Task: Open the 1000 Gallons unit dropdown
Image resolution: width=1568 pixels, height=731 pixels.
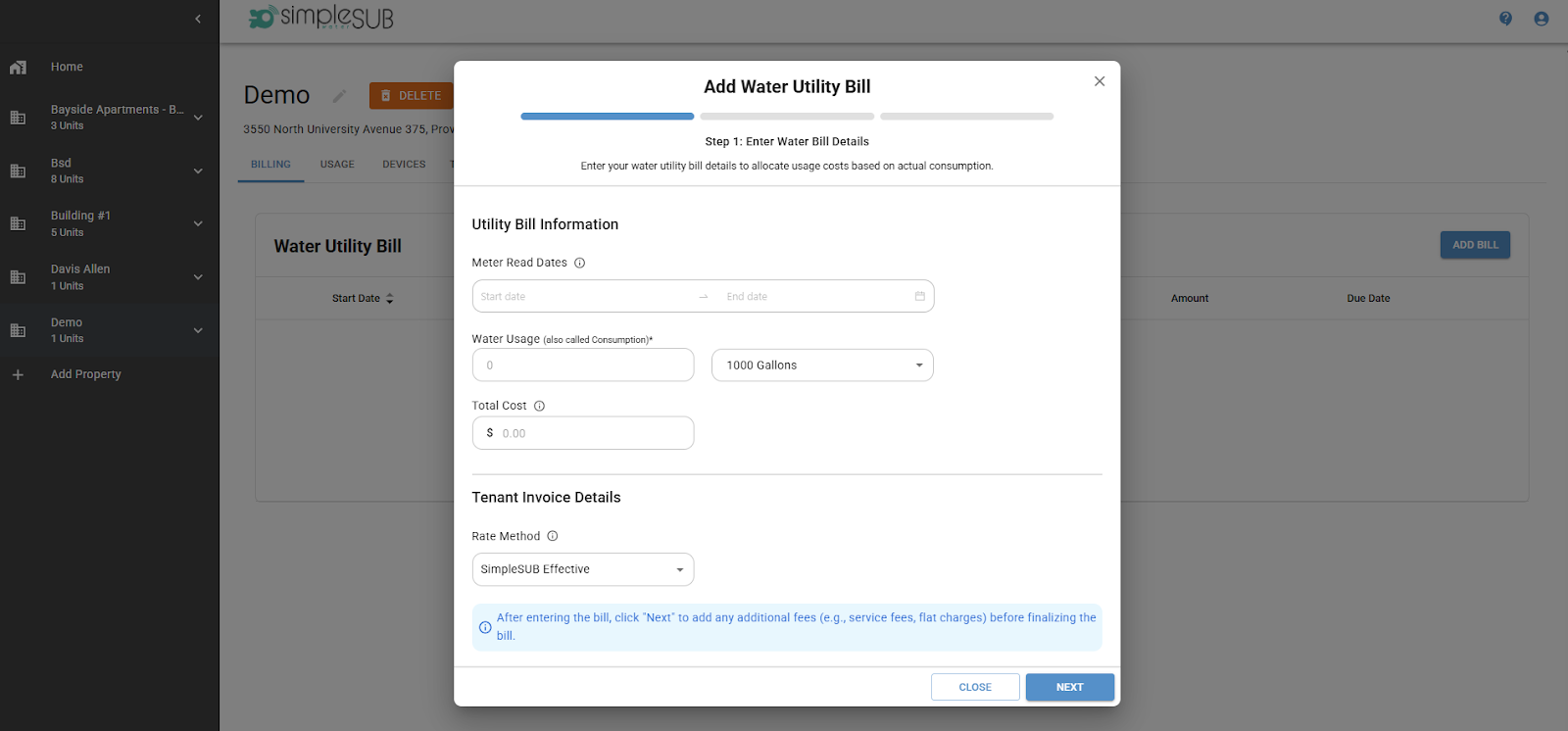Action: [x=822, y=365]
